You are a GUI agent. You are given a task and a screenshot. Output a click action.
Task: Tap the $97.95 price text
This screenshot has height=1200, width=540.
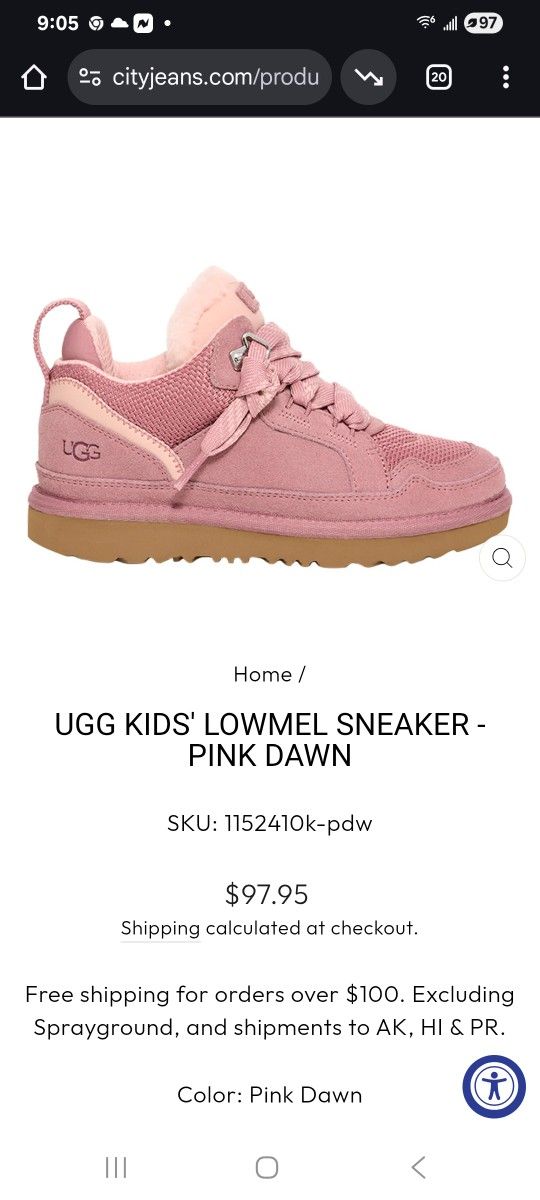(x=267, y=893)
